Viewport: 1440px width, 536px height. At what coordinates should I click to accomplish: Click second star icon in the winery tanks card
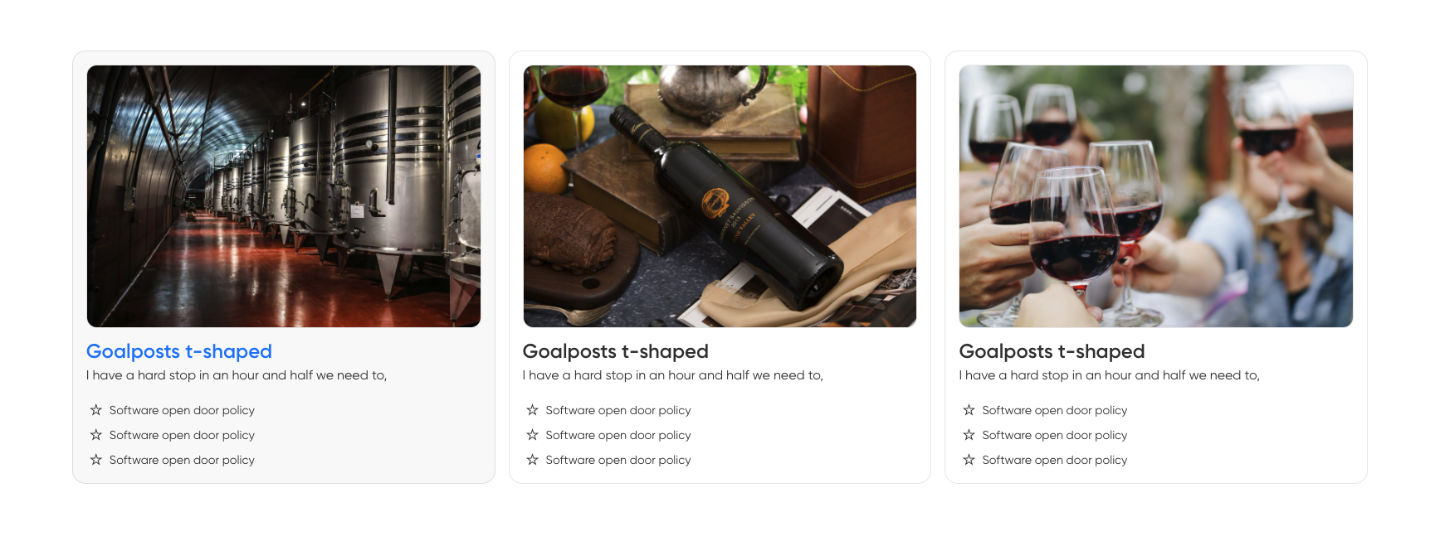pyautogui.click(x=96, y=435)
